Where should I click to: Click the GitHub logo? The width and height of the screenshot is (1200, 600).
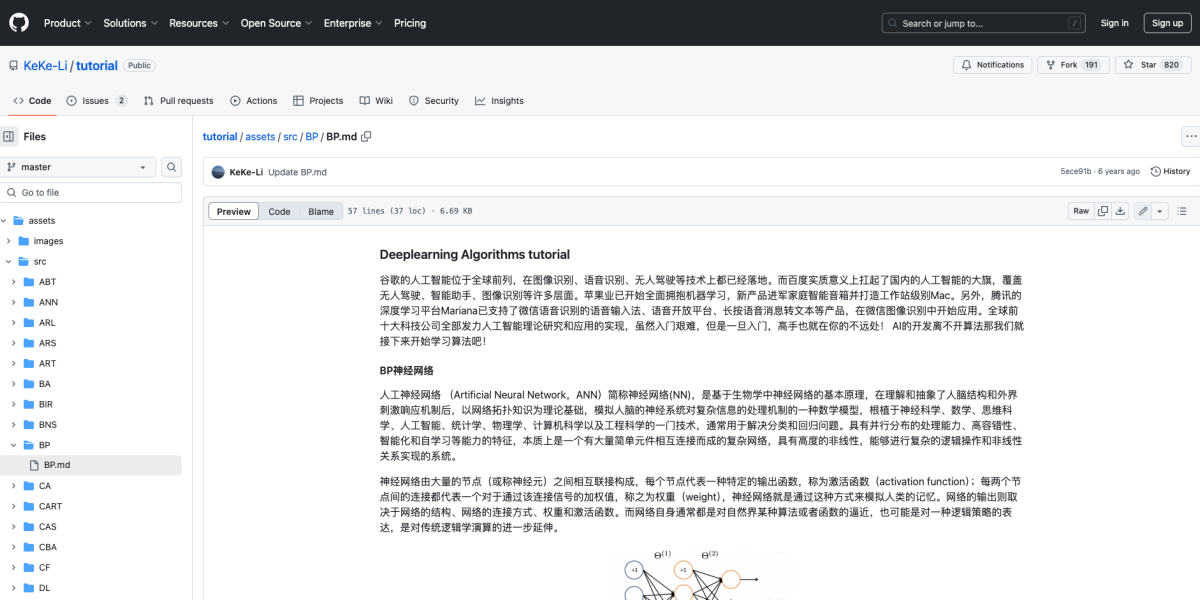(x=18, y=22)
